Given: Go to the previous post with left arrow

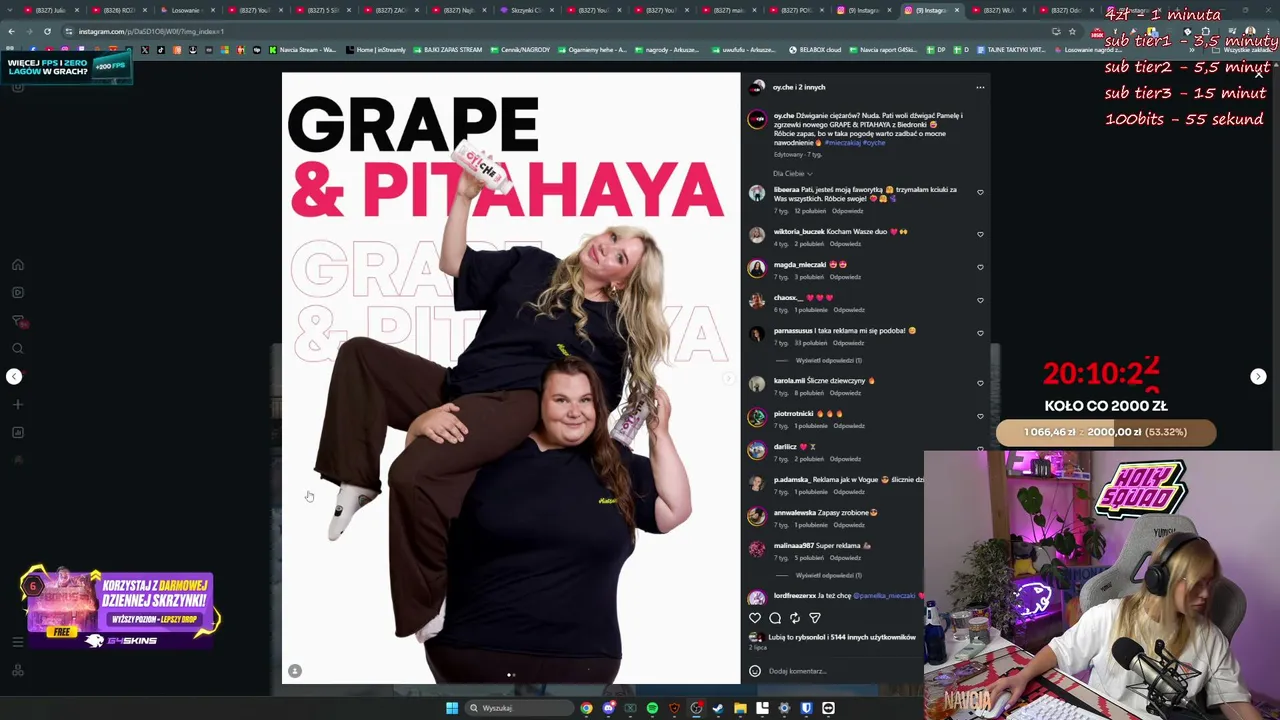Looking at the screenshot, I should click(x=14, y=376).
